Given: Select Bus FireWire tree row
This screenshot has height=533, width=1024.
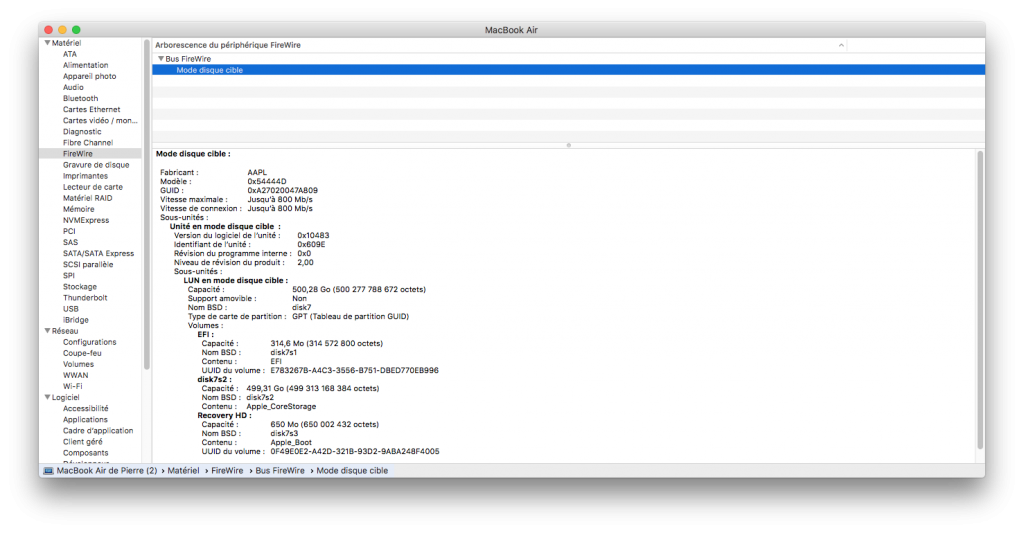Looking at the screenshot, I should click(568, 59).
